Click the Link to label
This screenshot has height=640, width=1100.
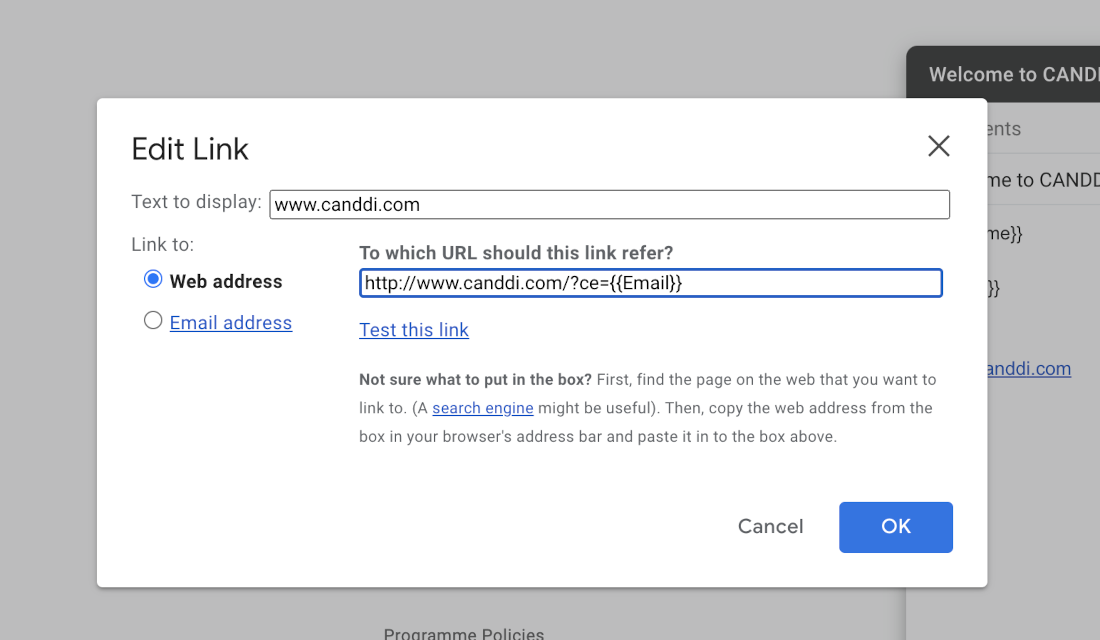tap(163, 244)
